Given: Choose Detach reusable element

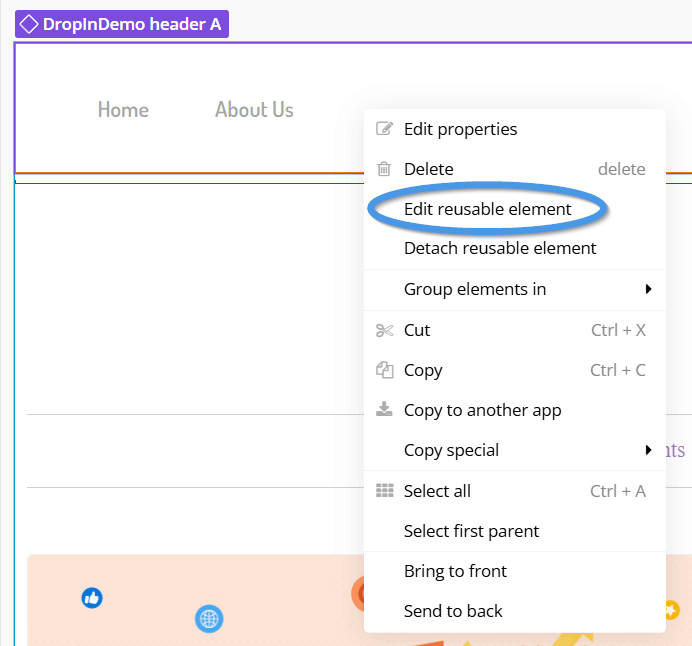Looking at the screenshot, I should point(500,248).
